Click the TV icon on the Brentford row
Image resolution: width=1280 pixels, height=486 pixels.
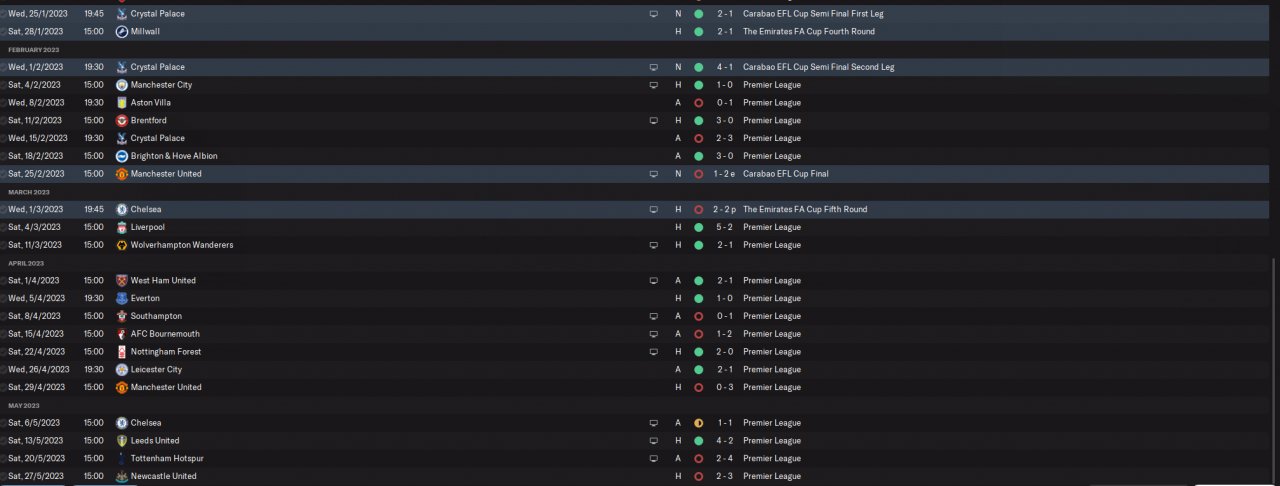(654, 121)
